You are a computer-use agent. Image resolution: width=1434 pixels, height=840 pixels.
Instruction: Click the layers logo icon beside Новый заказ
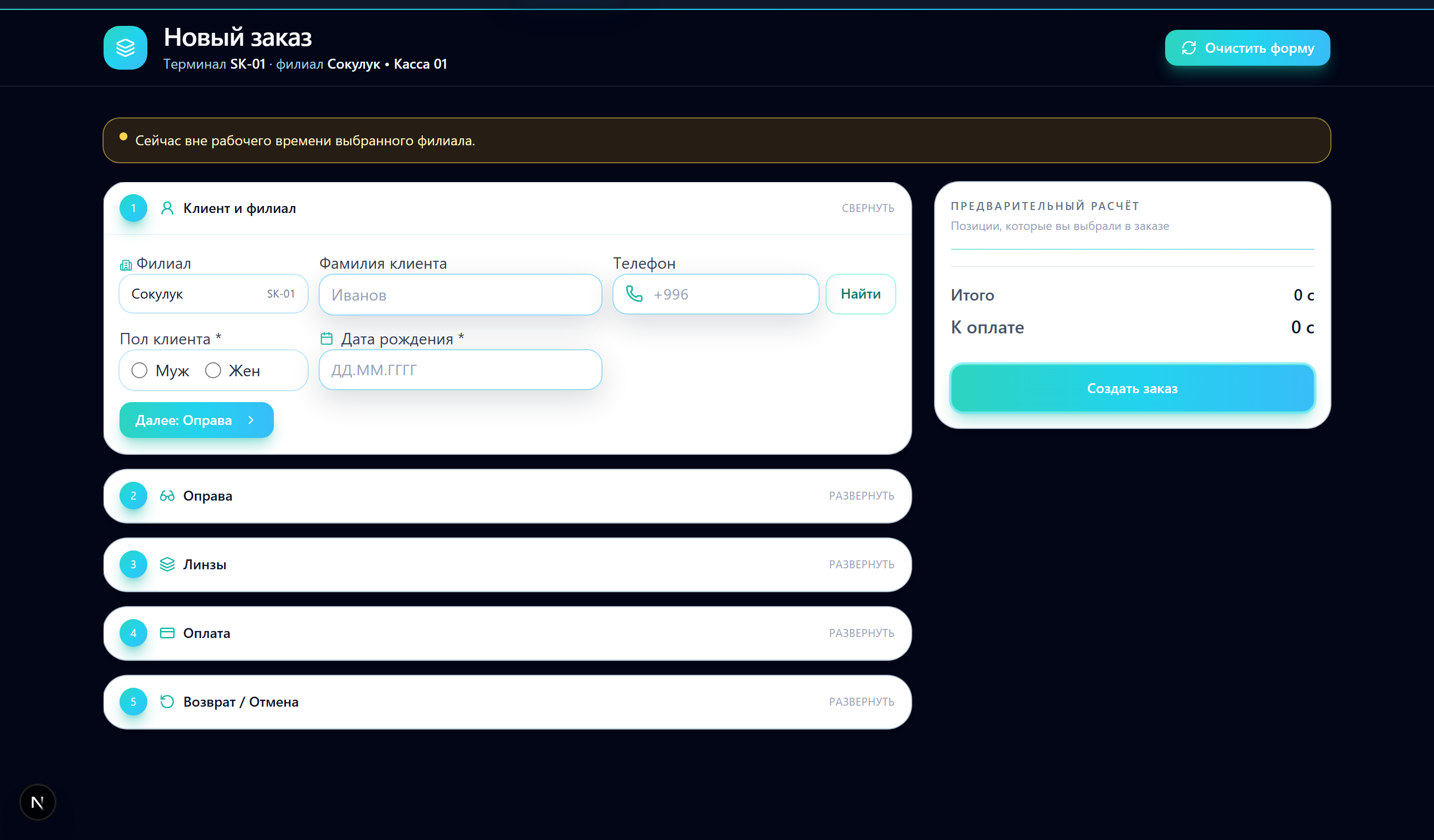[125, 48]
